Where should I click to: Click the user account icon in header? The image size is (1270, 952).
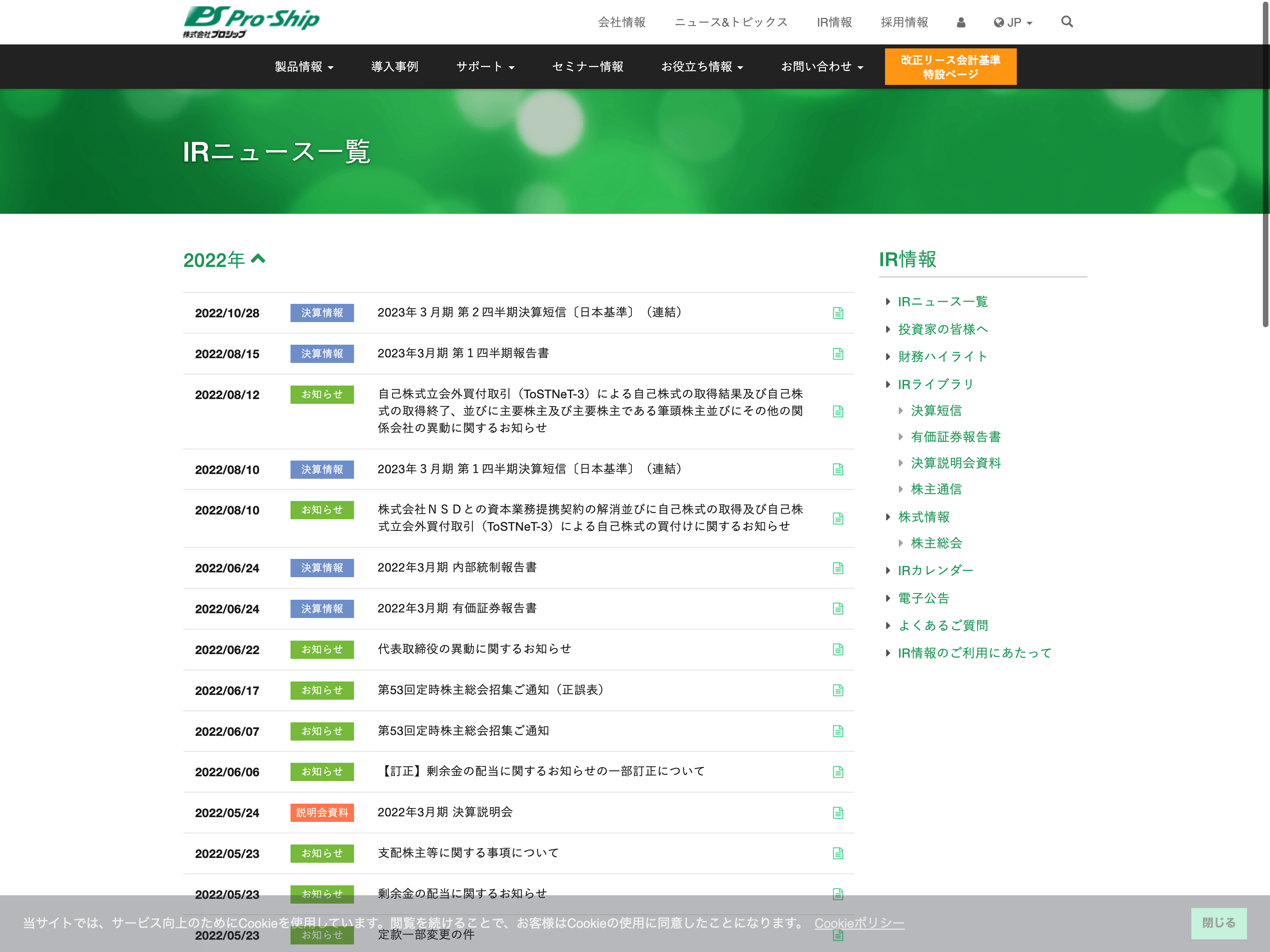coord(960,22)
